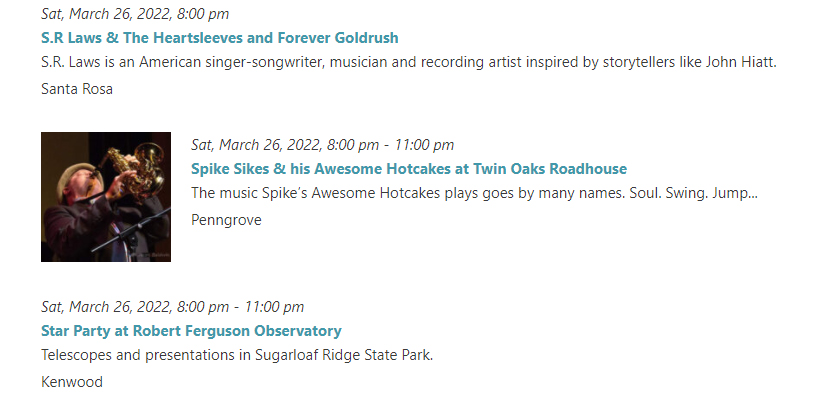Click Sugarloaf Ridge State Park in the description
The height and width of the screenshot is (411, 835).
point(343,355)
